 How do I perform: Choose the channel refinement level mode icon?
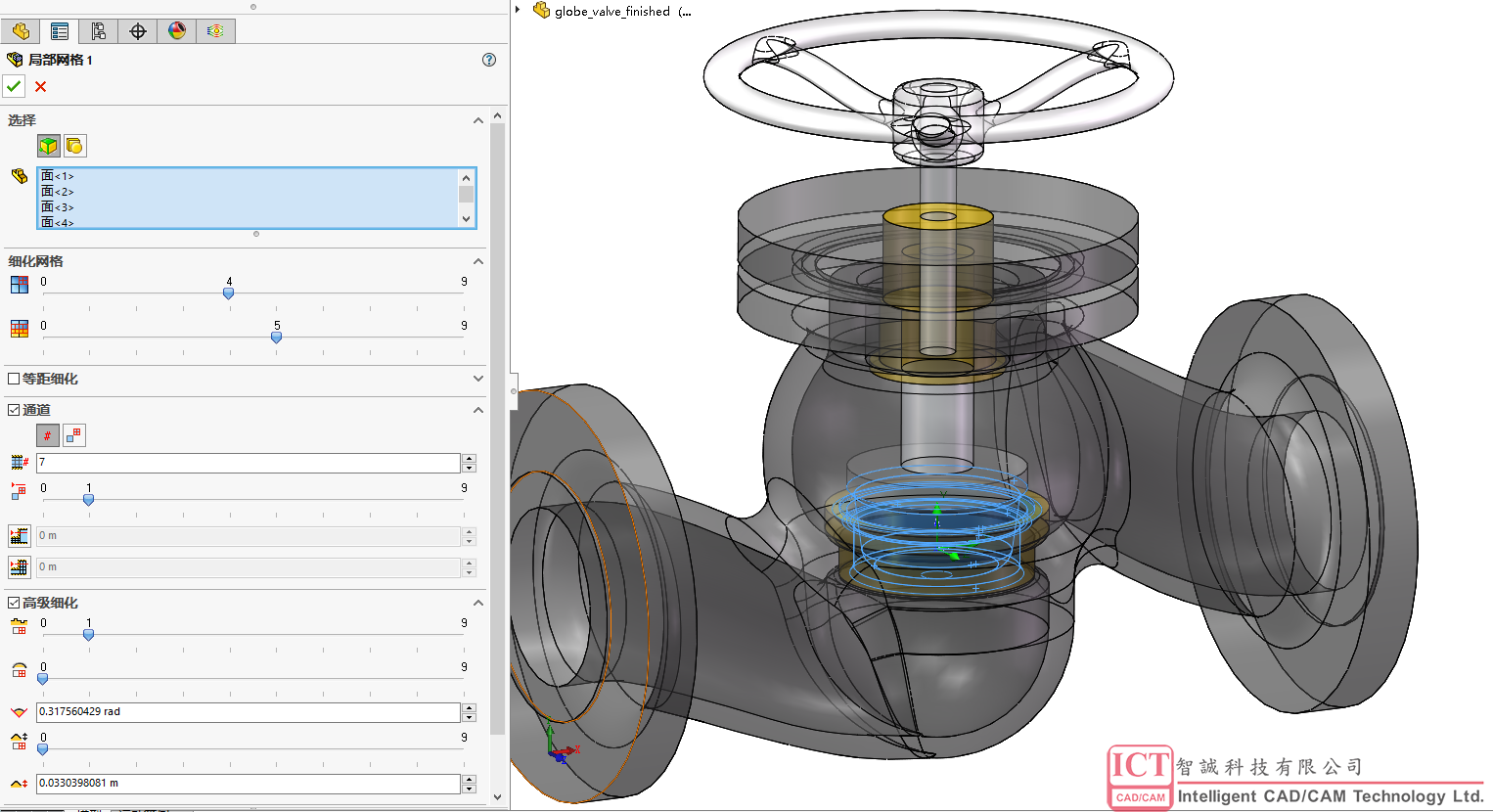(x=74, y=435)
